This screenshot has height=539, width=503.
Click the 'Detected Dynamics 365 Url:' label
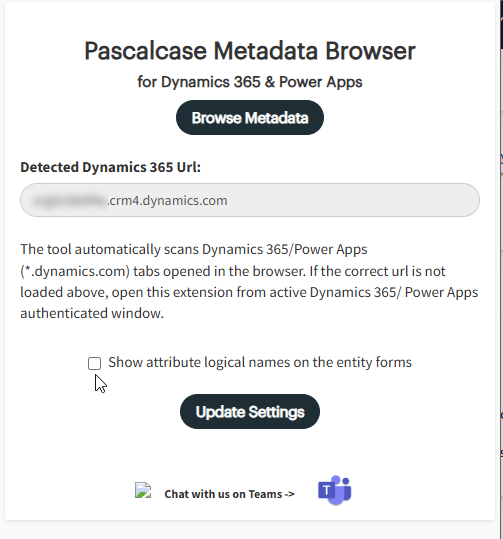(110, 167)
